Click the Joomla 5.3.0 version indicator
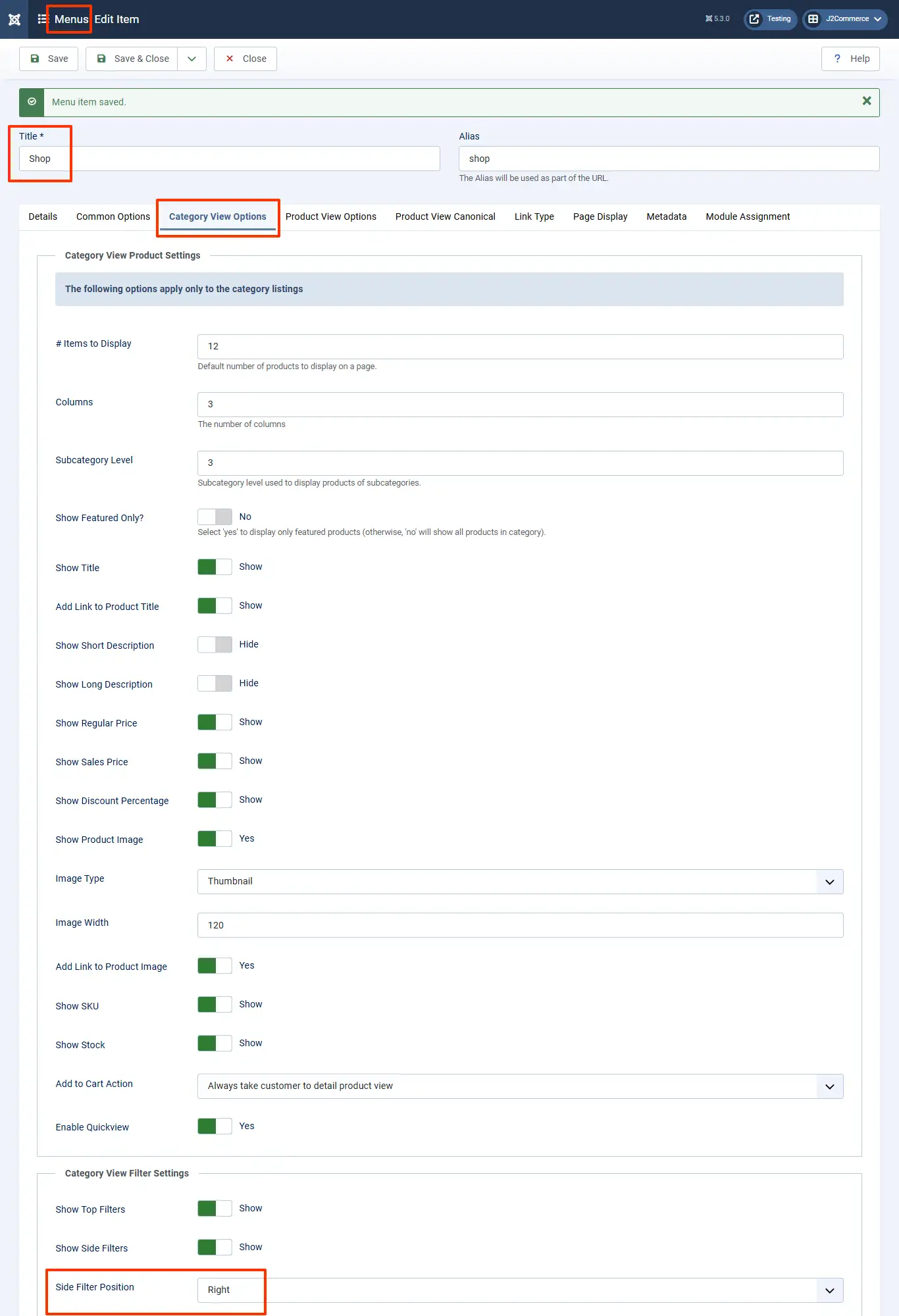 point(717,19)
